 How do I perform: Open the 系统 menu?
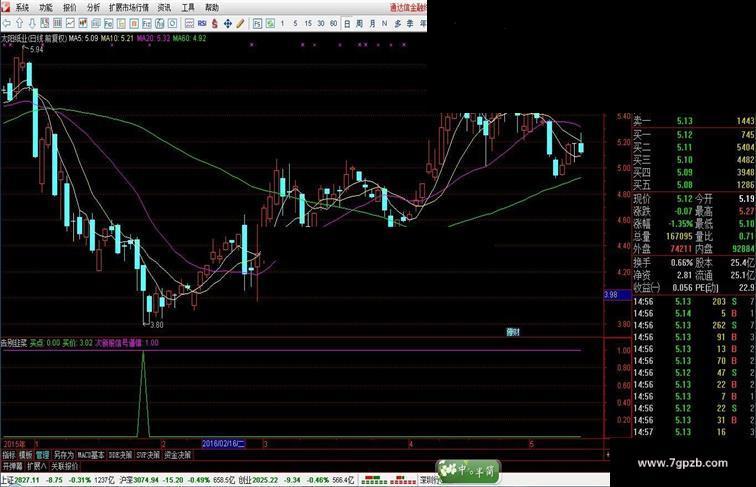click(x=22, y=7)
